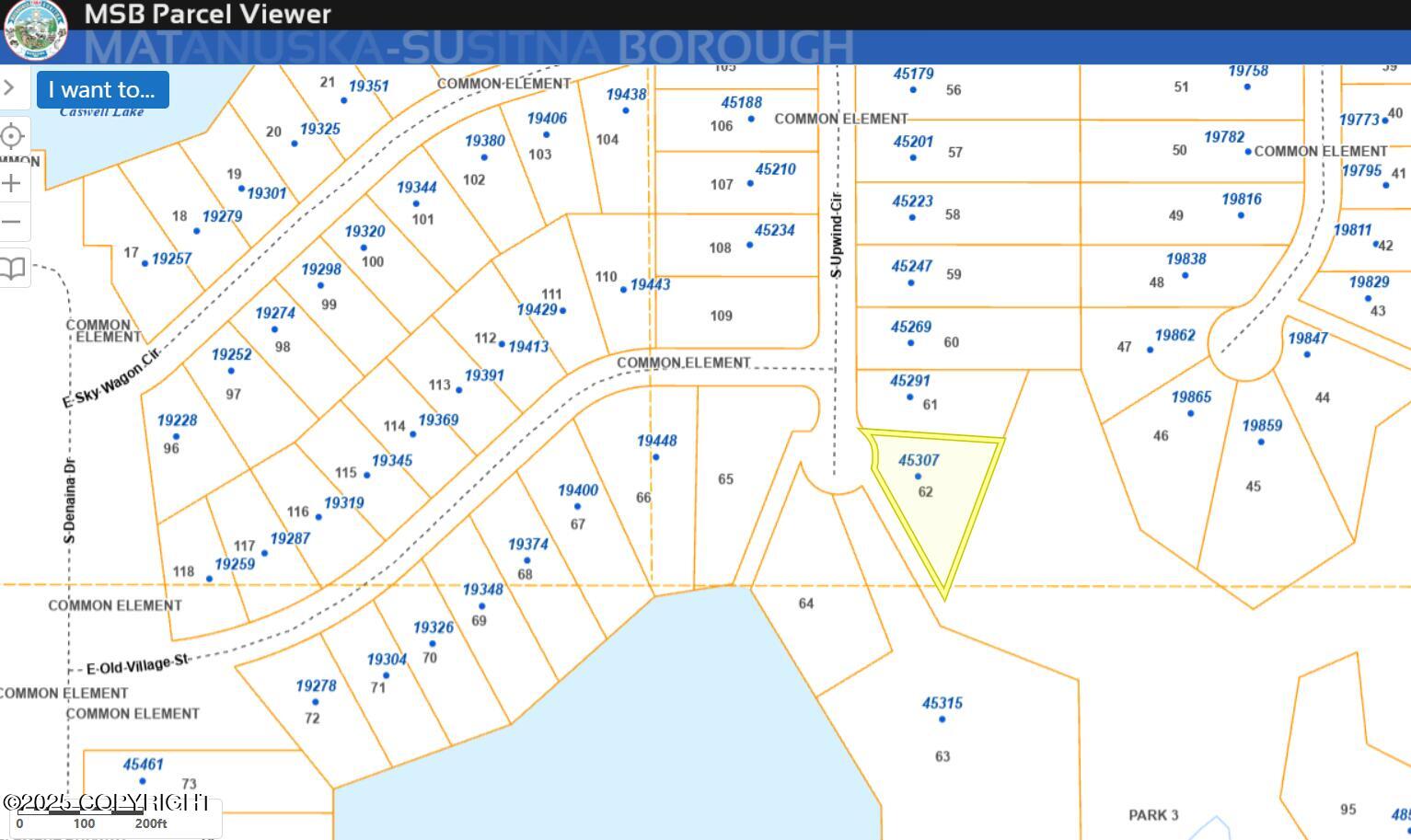Click address label 19278 on lot 72
Screen dimensions: 1411x840
(x=316, y=685)
